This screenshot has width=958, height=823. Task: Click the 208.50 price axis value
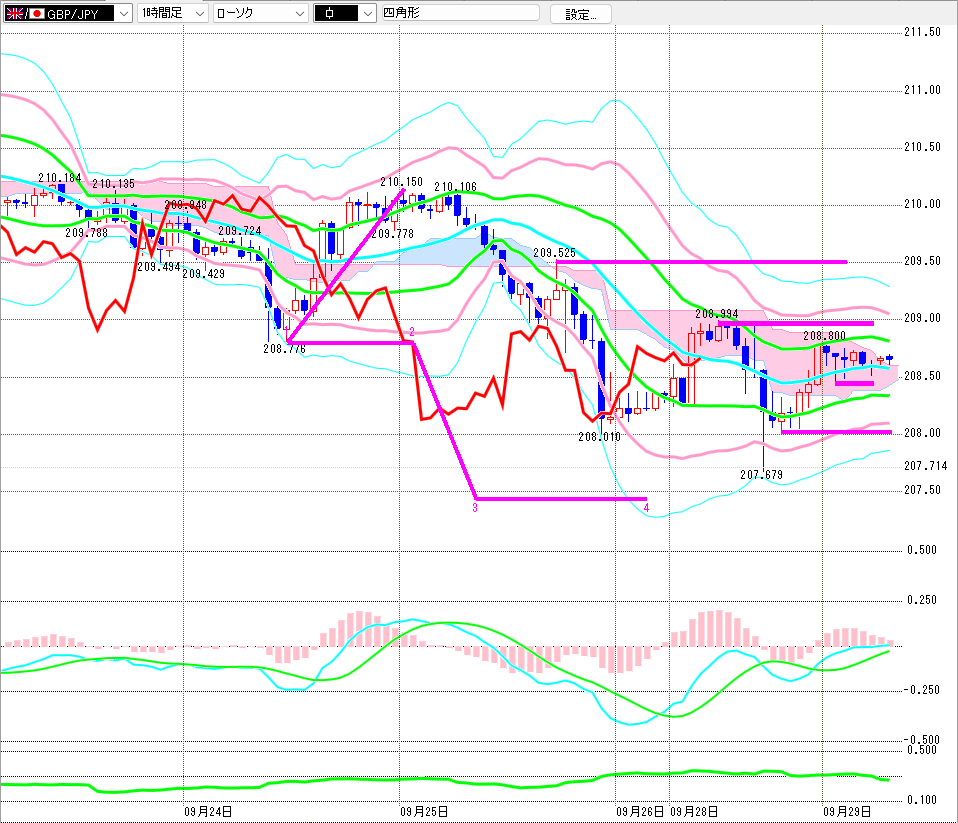(923, 376)
